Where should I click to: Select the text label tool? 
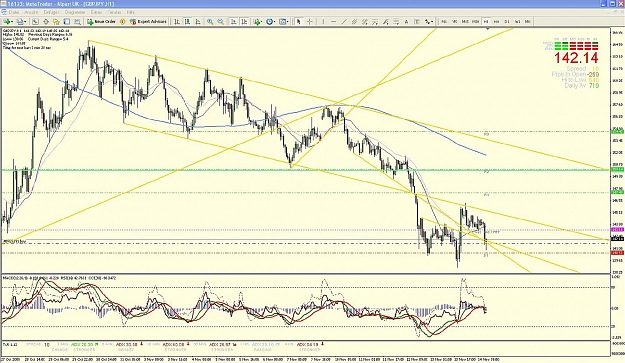tap(416, 22)
